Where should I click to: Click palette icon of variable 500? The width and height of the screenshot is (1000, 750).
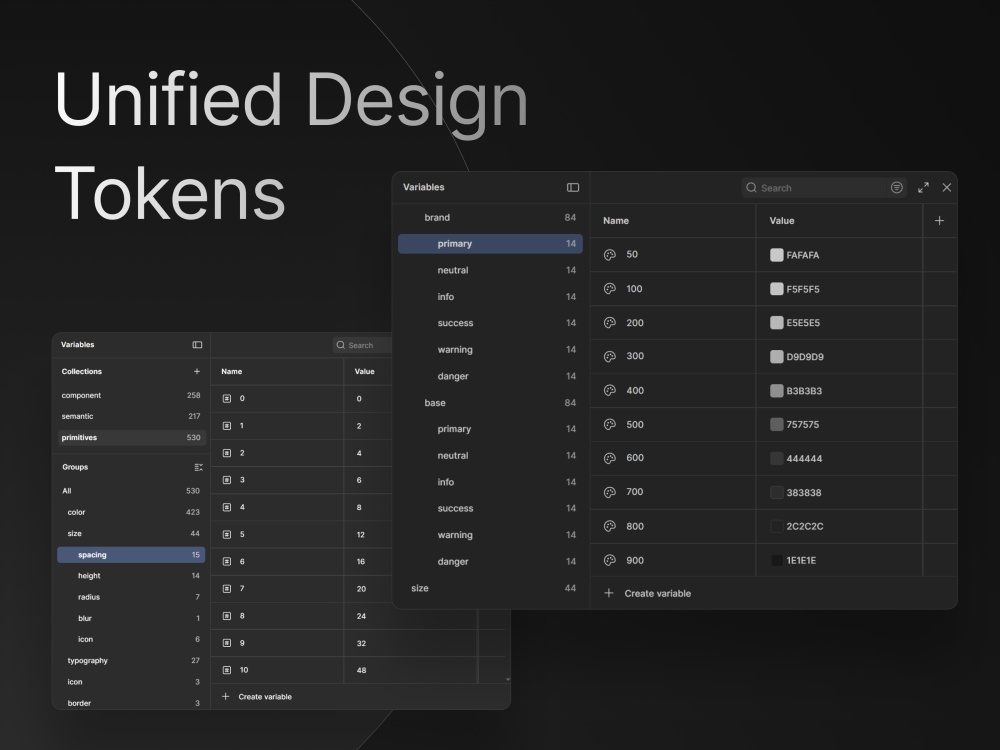click(610, 424)
